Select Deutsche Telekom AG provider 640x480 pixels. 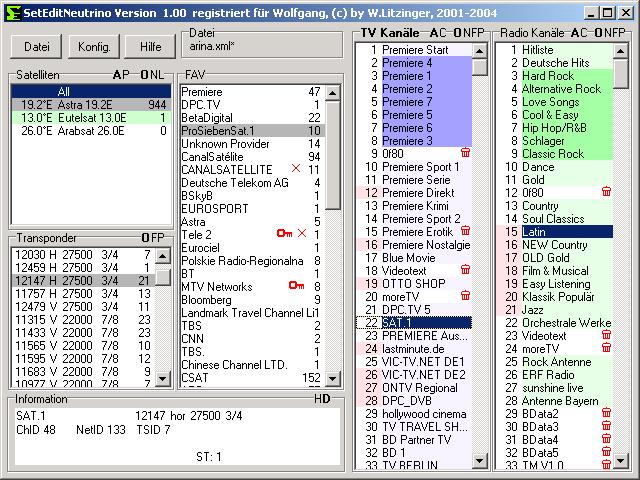252,183
